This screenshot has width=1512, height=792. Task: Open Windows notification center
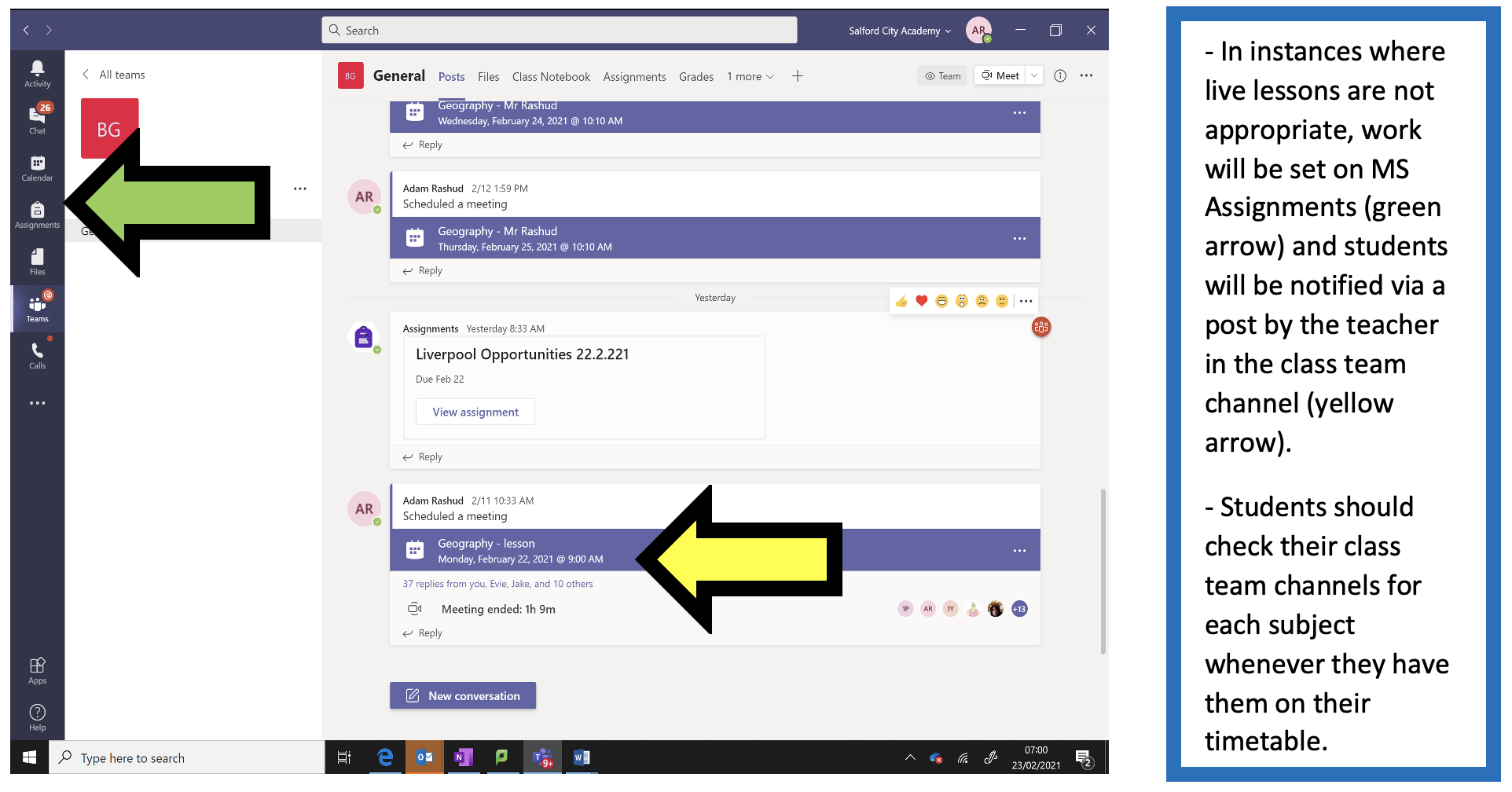pos(1084,758)
